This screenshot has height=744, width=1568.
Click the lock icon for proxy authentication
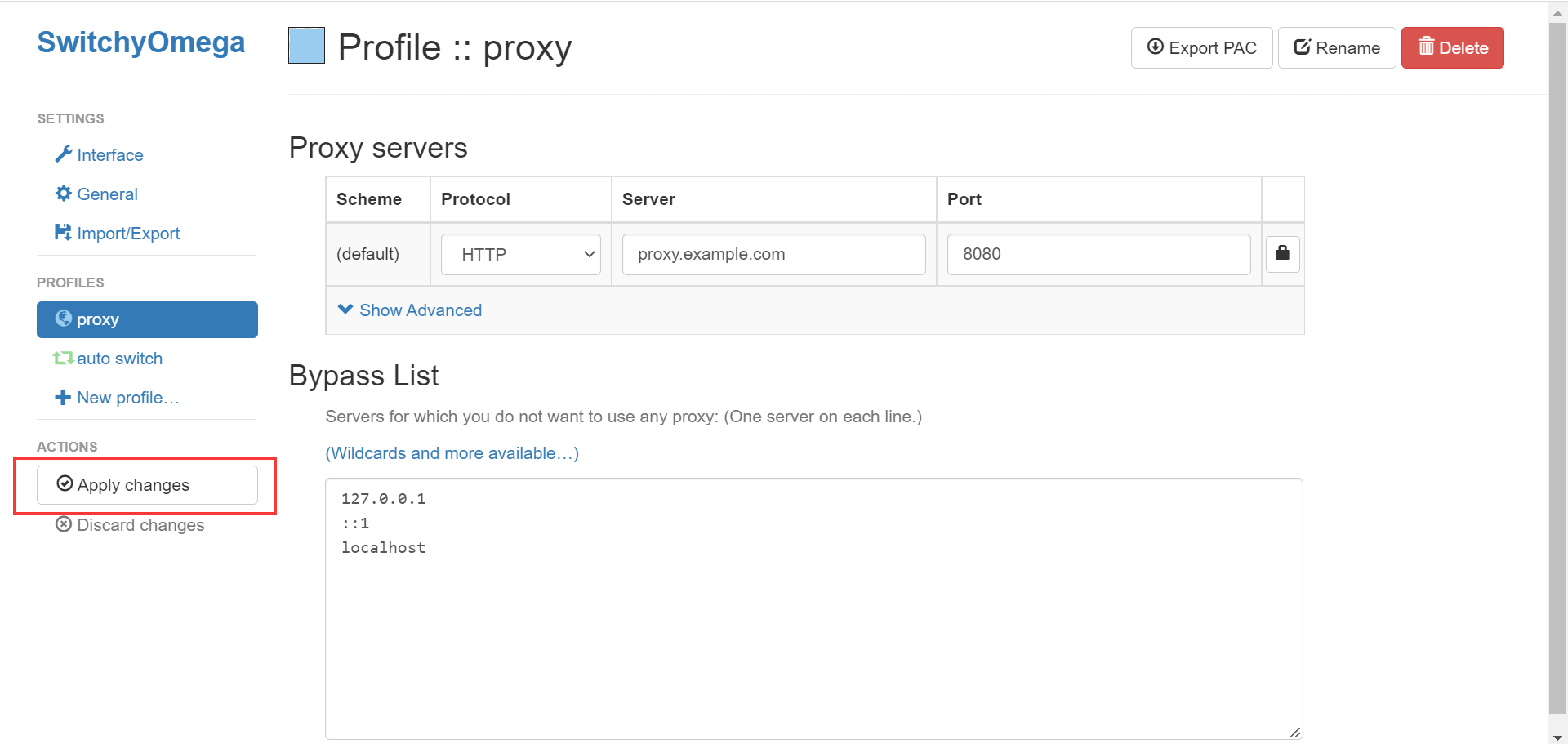pyautogui.click(x=1282, y=254)
